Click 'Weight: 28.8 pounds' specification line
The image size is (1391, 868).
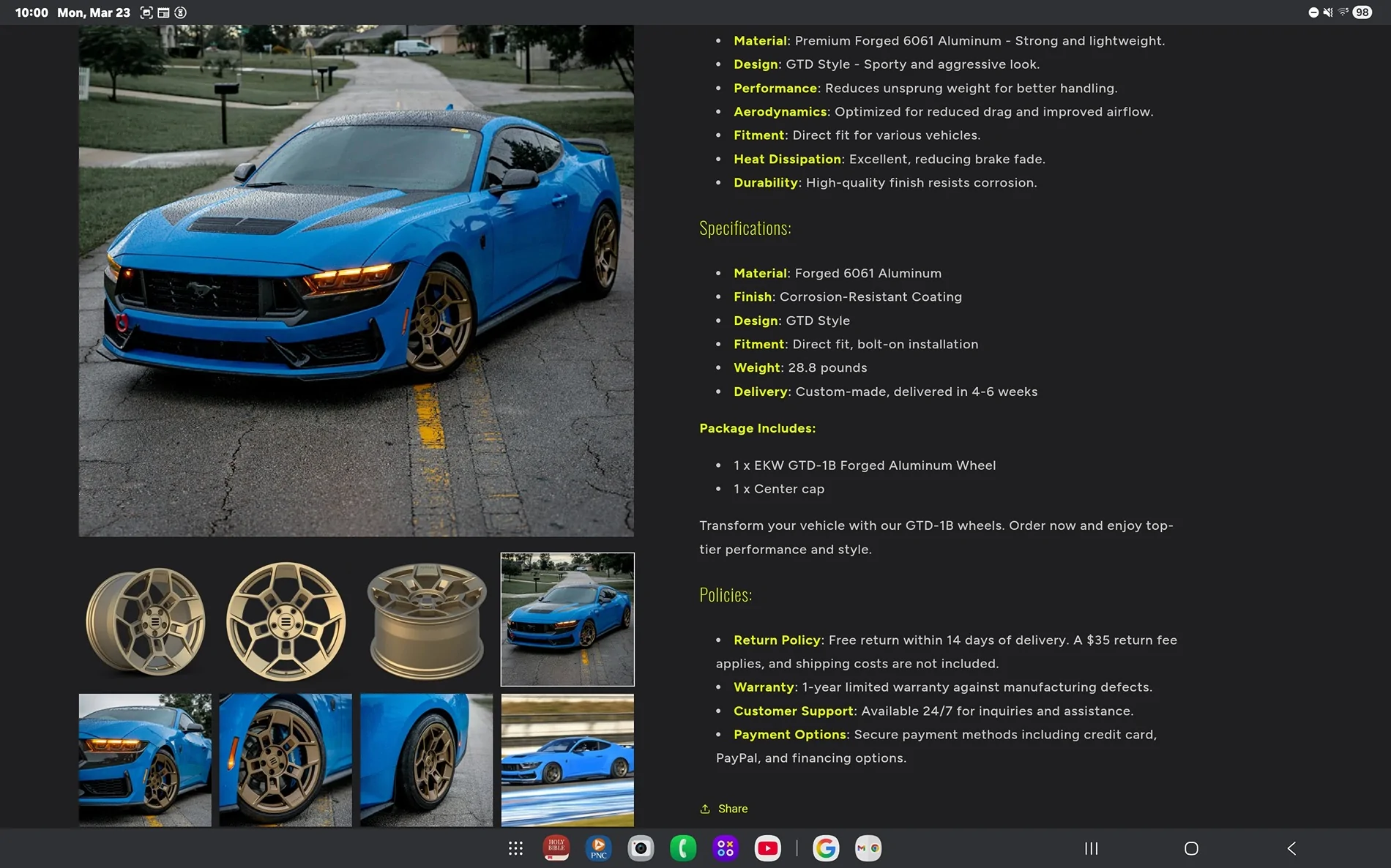pos(800,368)
